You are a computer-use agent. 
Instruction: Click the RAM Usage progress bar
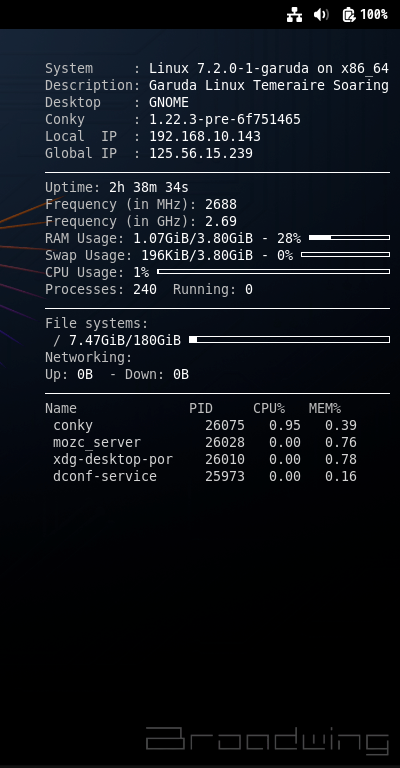pos(350,238)
